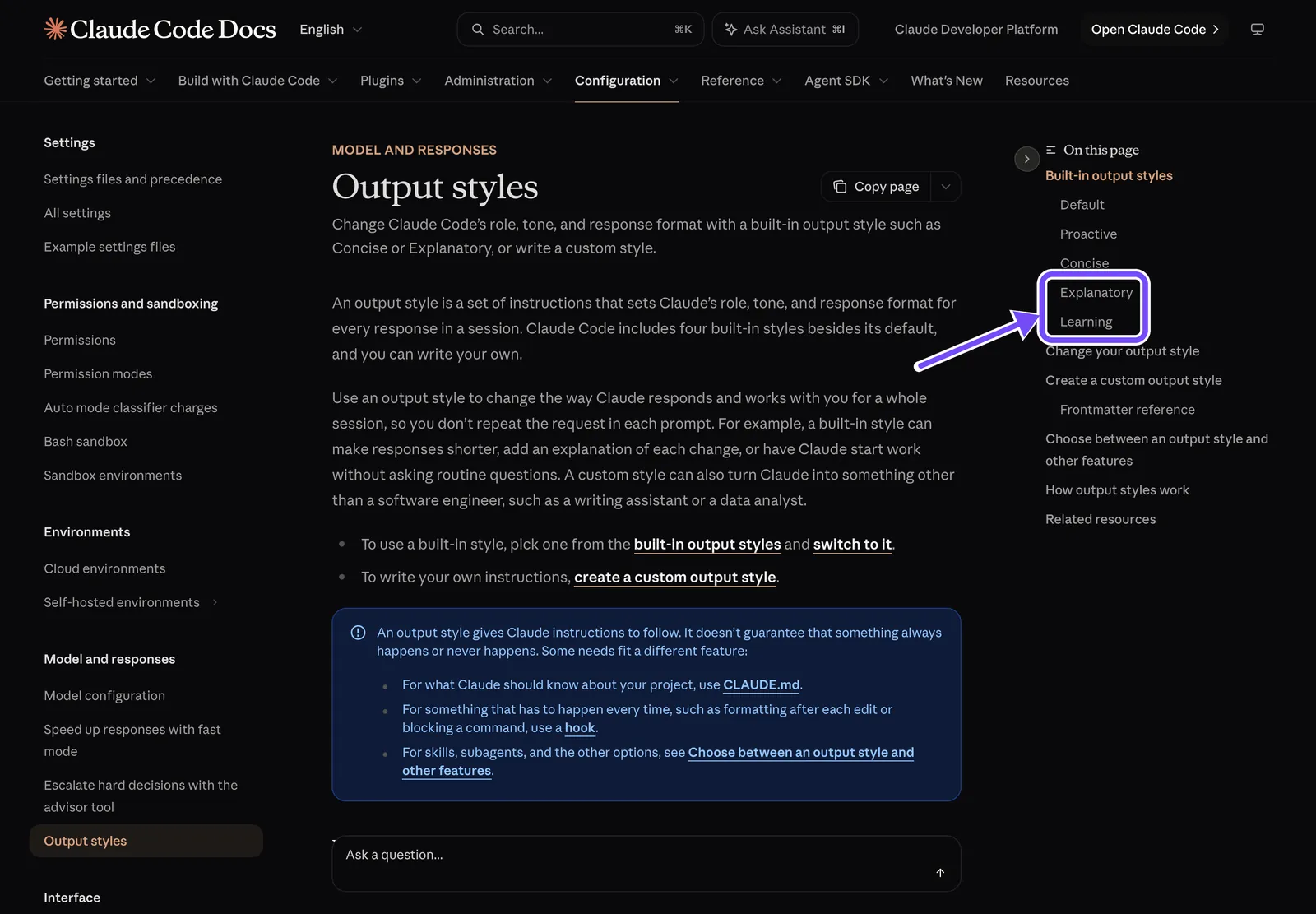
Task: Follow the built-in output styles link
Action: [707, 545]
